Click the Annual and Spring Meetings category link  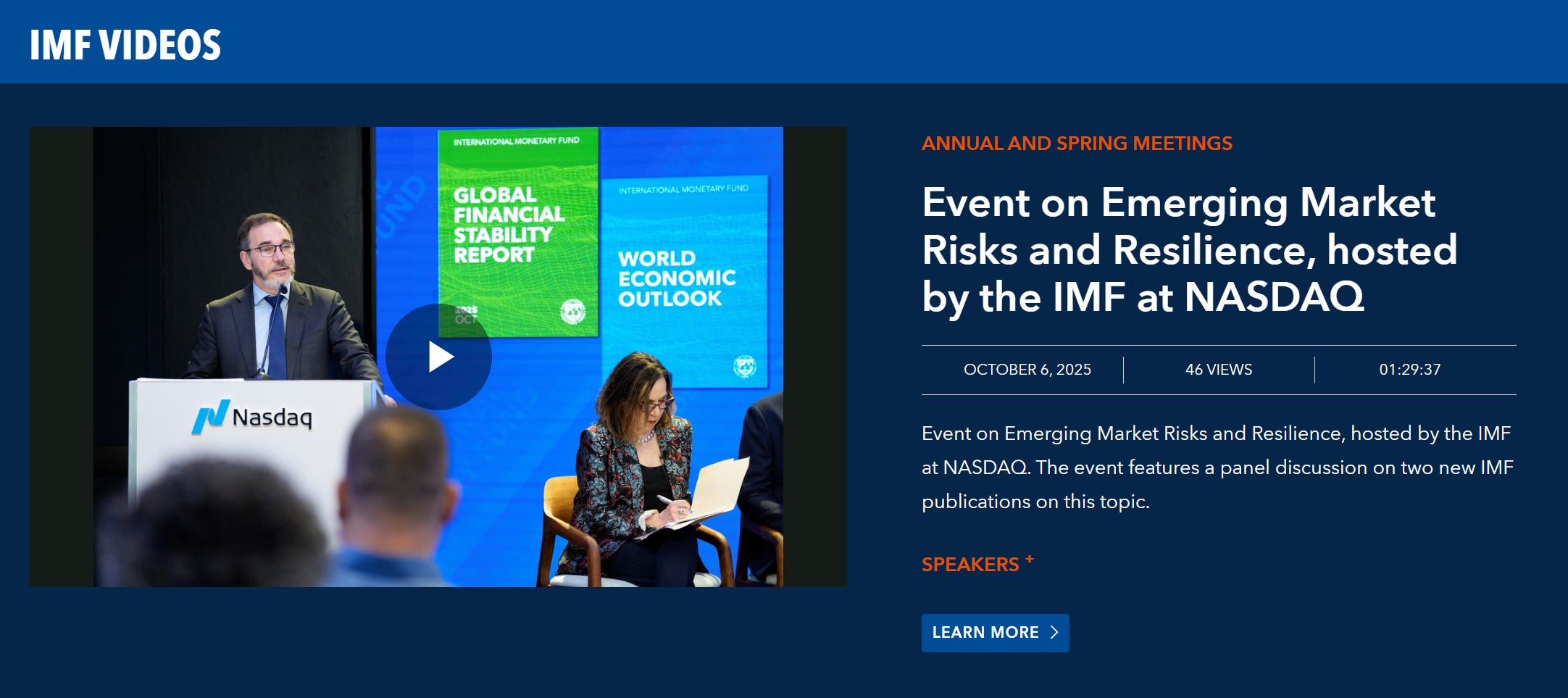coord(1077,144)
